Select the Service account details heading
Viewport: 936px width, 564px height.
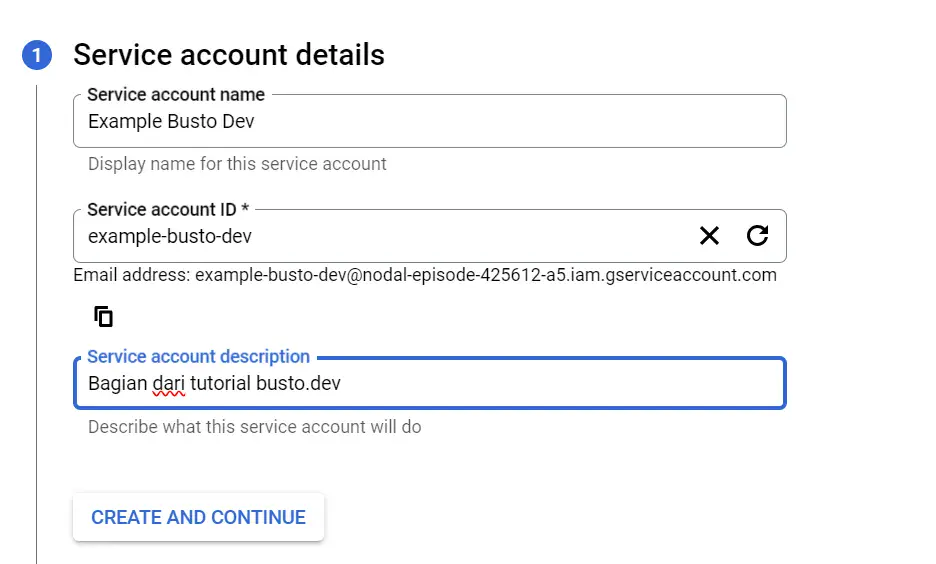(229, 55)
